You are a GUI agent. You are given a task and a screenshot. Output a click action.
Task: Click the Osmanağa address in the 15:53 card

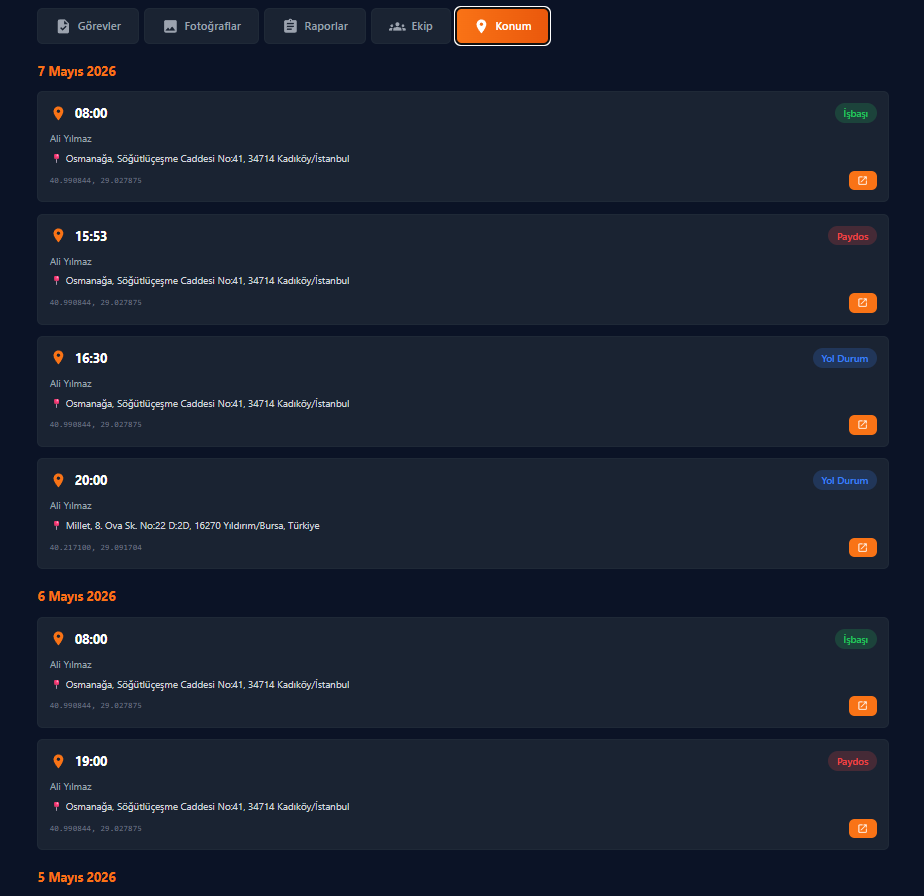click(207, 281)
